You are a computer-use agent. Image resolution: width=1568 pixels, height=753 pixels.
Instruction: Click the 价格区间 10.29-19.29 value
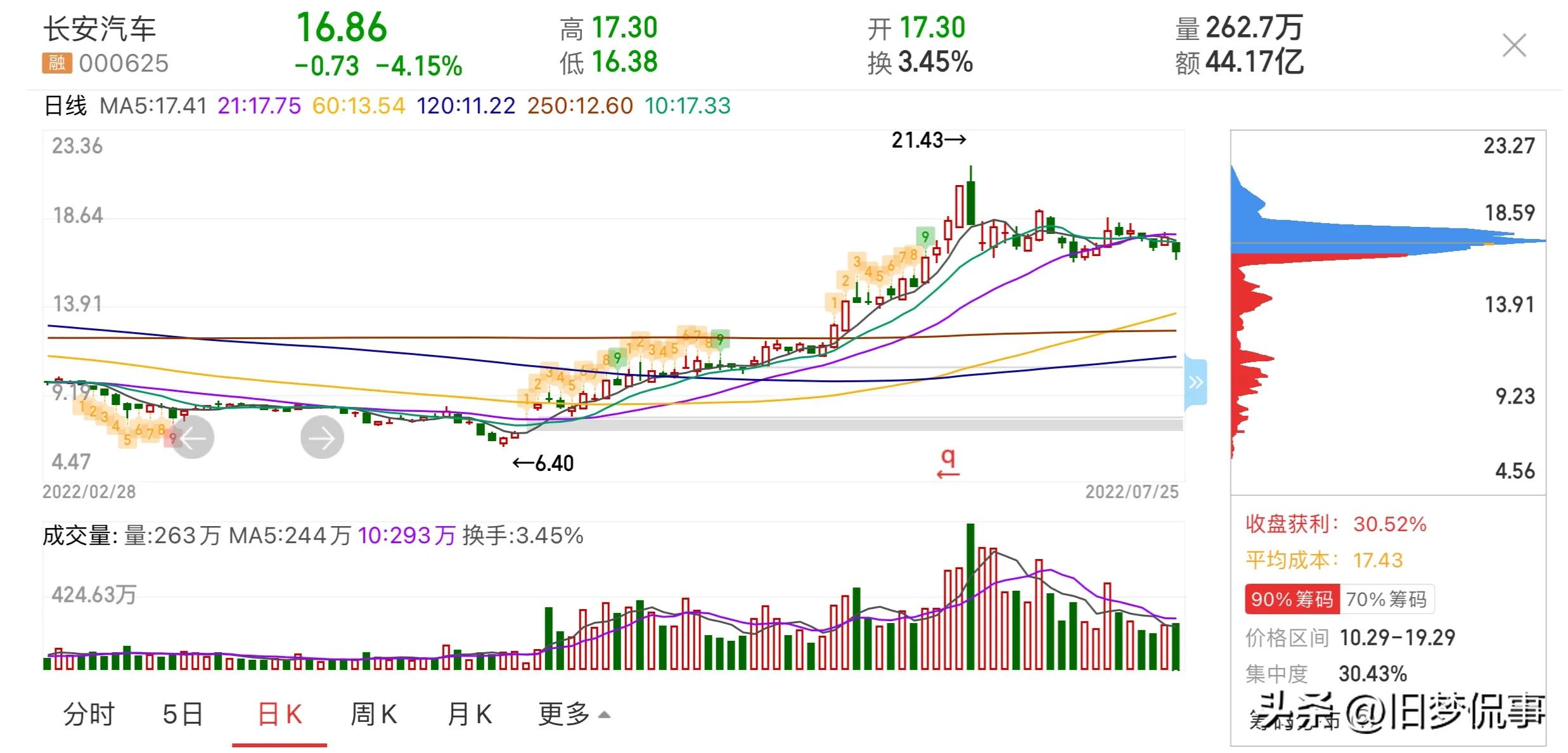coord(1398,638)
